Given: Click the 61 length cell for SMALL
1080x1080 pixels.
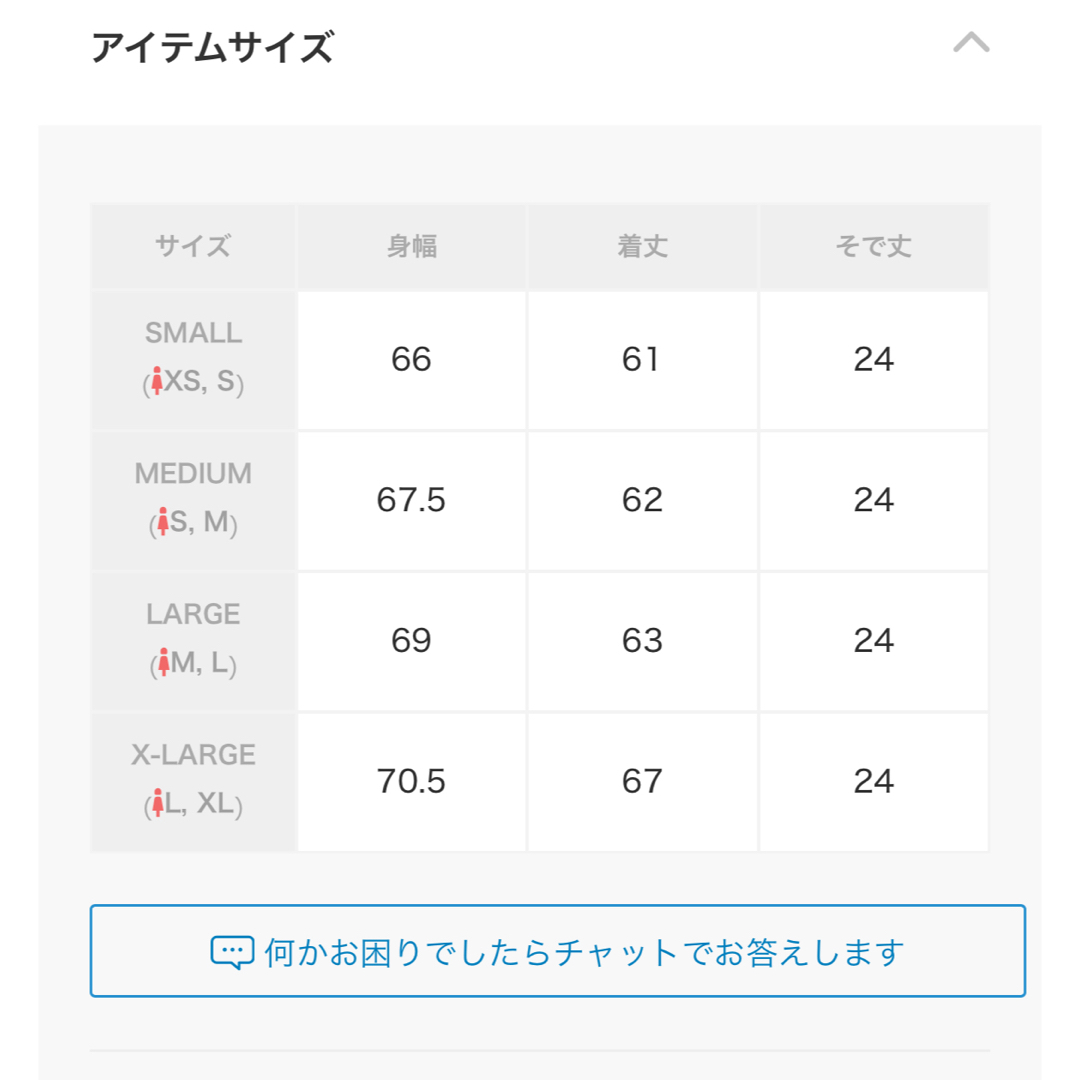Looking at the screenshot, I should 643,360.
